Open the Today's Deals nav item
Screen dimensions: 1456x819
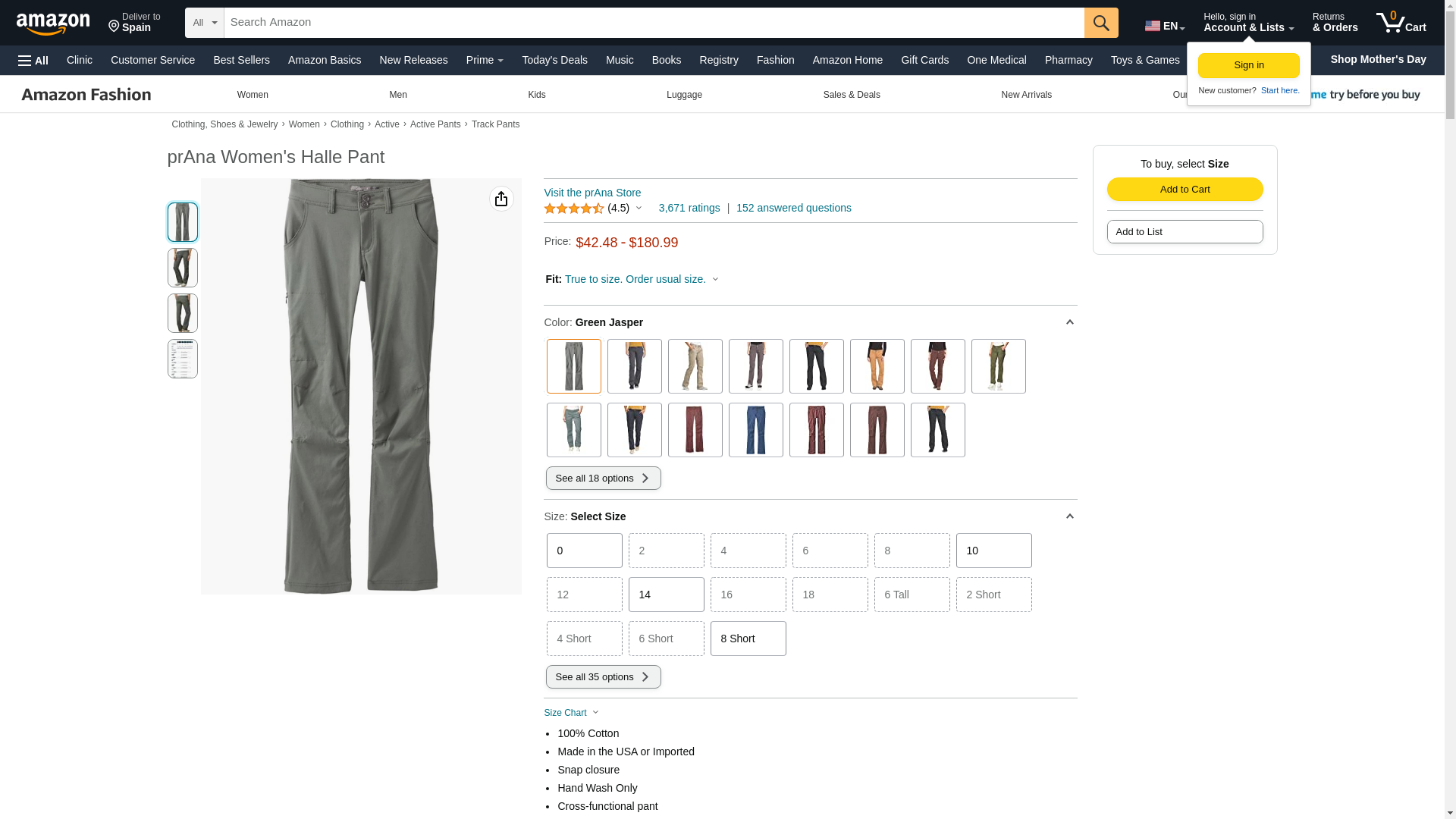(554, 60)
